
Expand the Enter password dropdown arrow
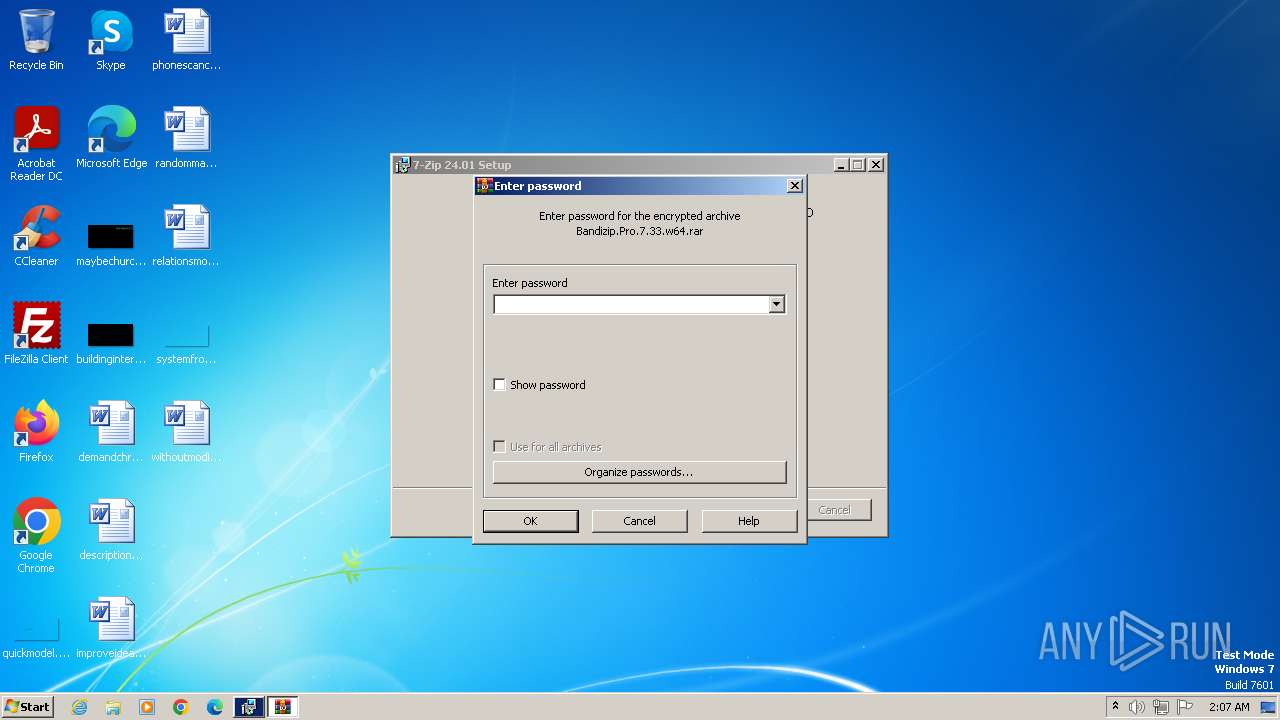coord(776,305)
